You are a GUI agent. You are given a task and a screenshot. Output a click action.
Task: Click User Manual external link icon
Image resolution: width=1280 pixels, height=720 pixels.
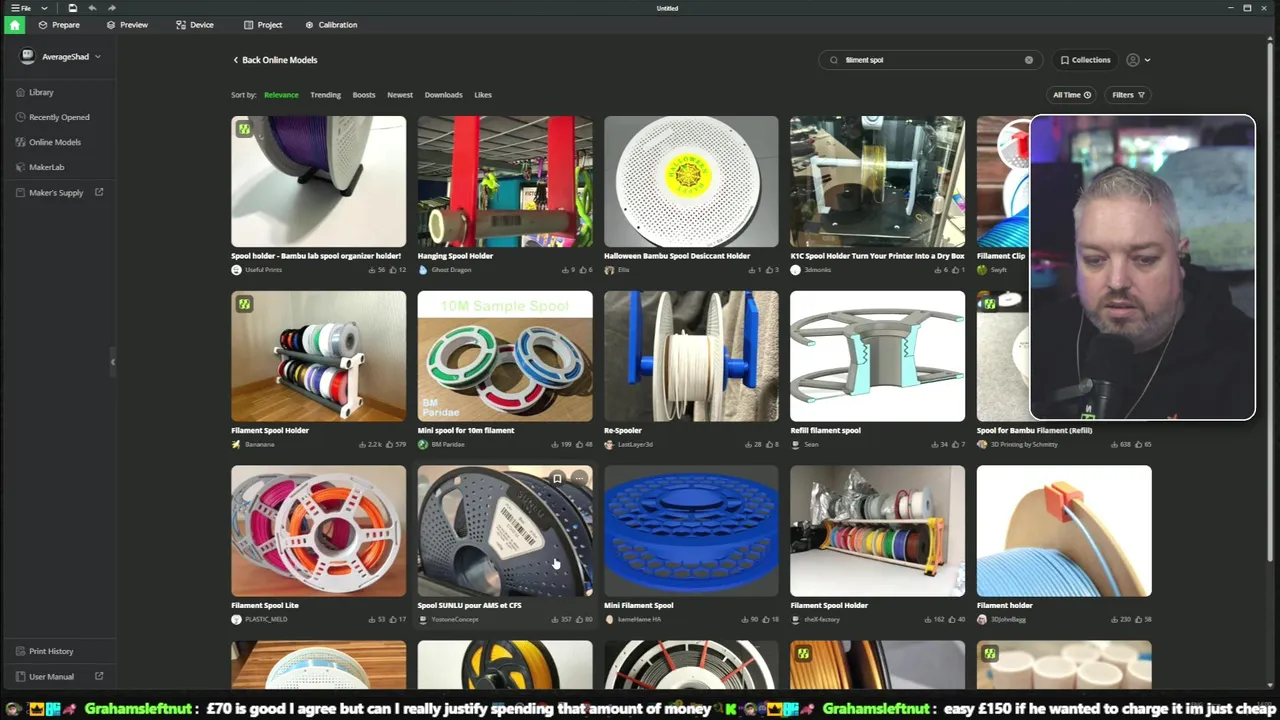click(99, 676)
